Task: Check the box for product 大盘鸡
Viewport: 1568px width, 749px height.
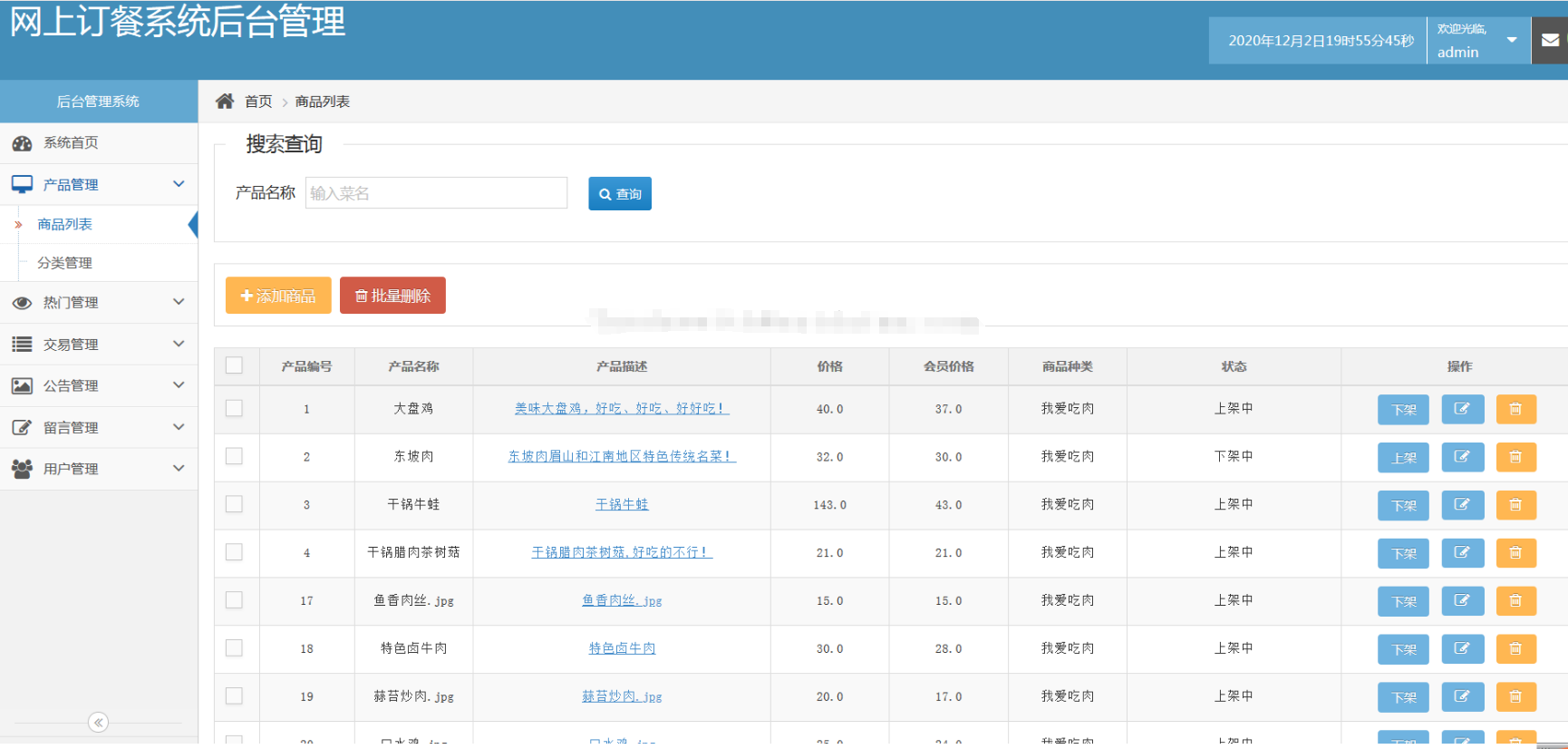Action: click(x=234, y=408)
